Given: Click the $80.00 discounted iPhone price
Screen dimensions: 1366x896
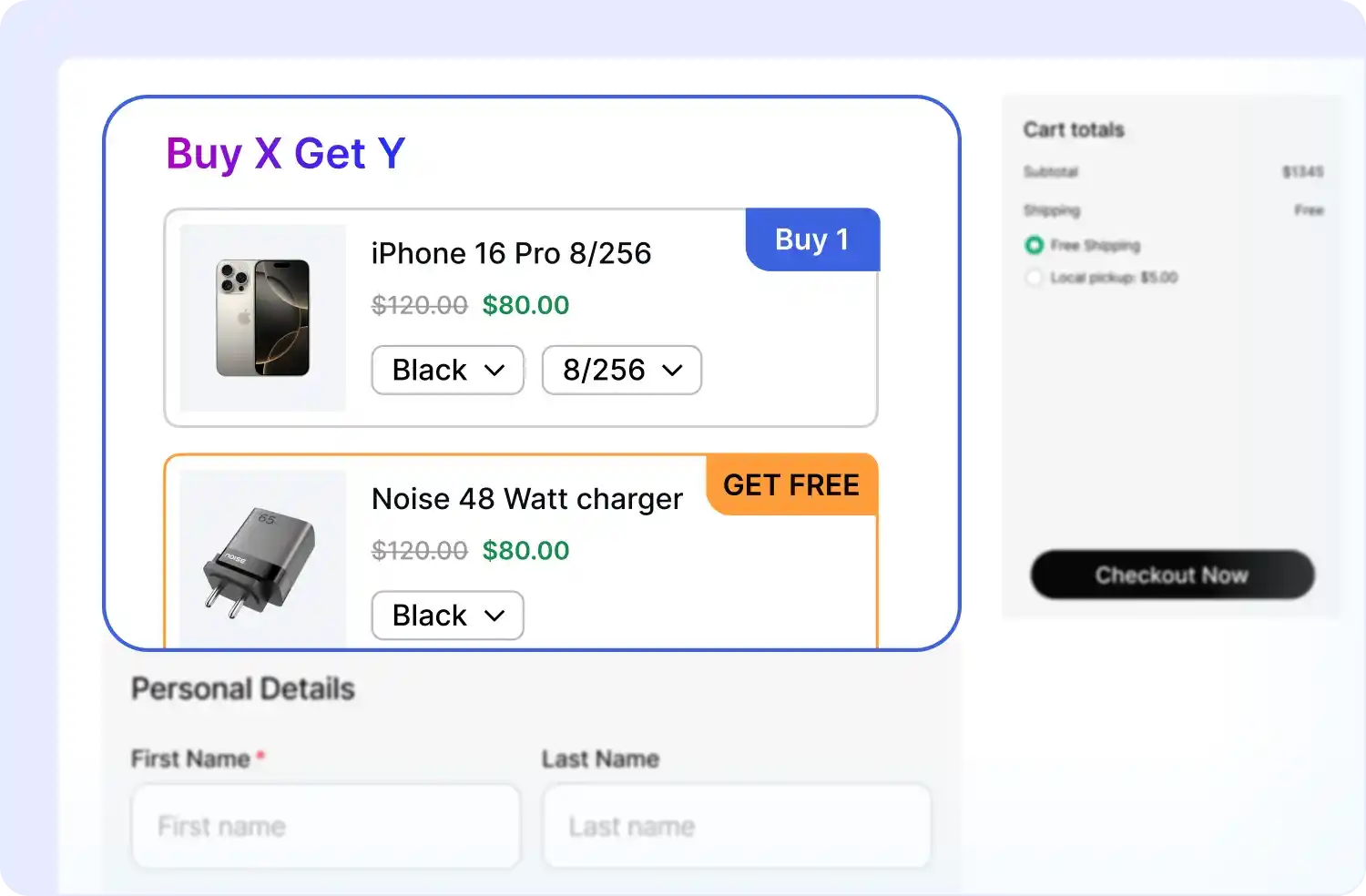Looking at the screenshot, I should click(x=526, y=305).
